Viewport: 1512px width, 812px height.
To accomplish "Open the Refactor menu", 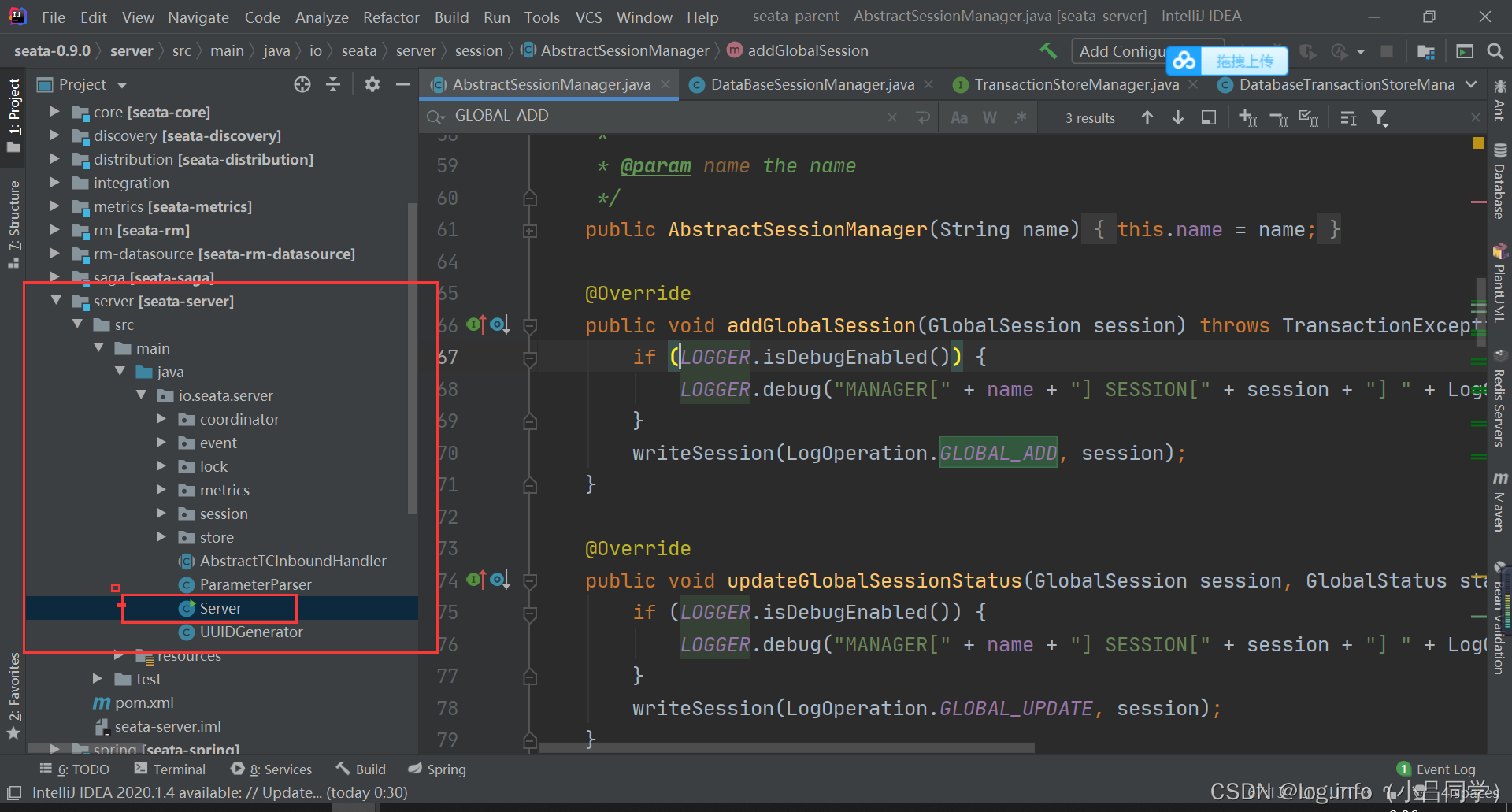I will (391, 17).
